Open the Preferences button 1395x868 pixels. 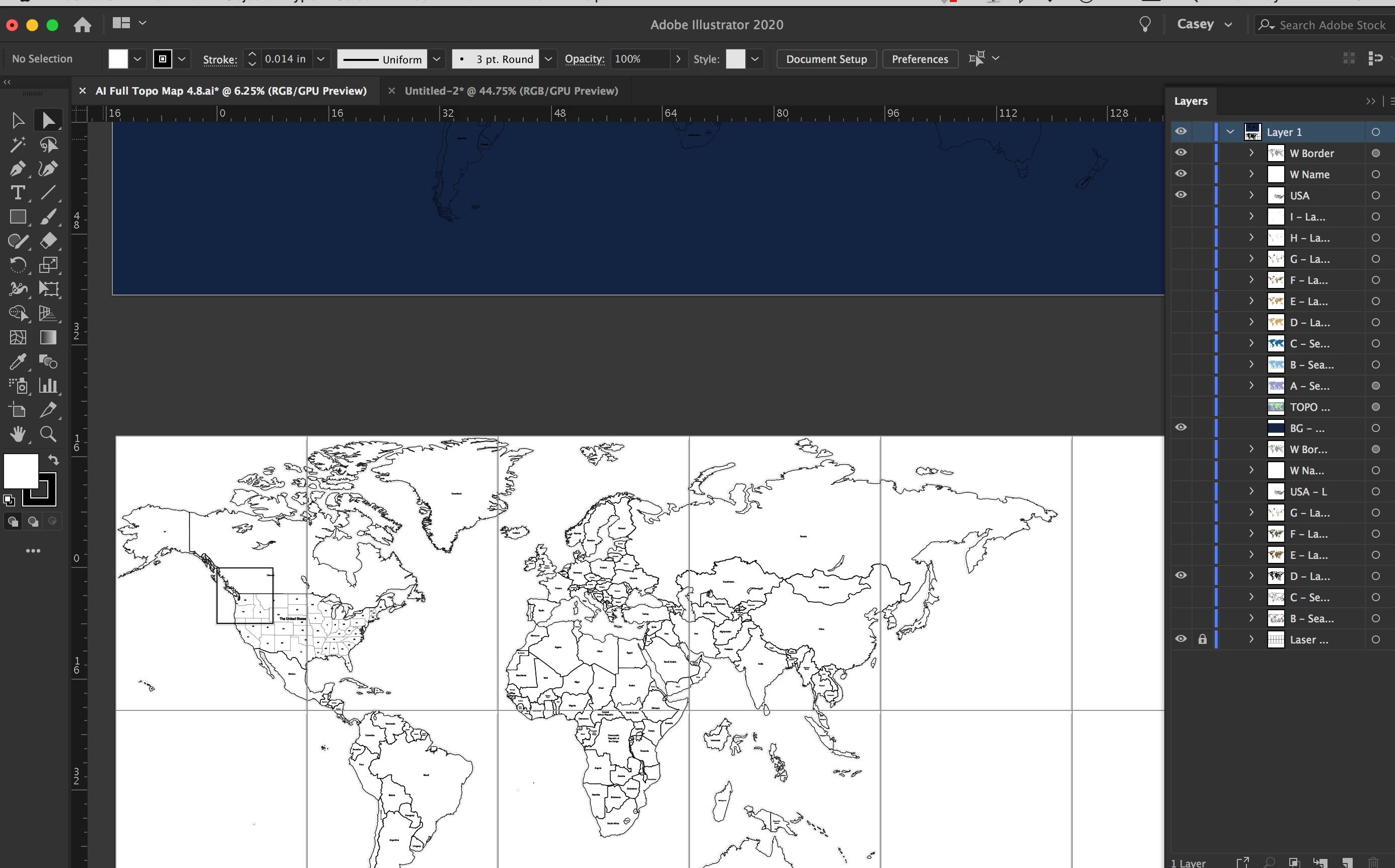pos(919,59)
